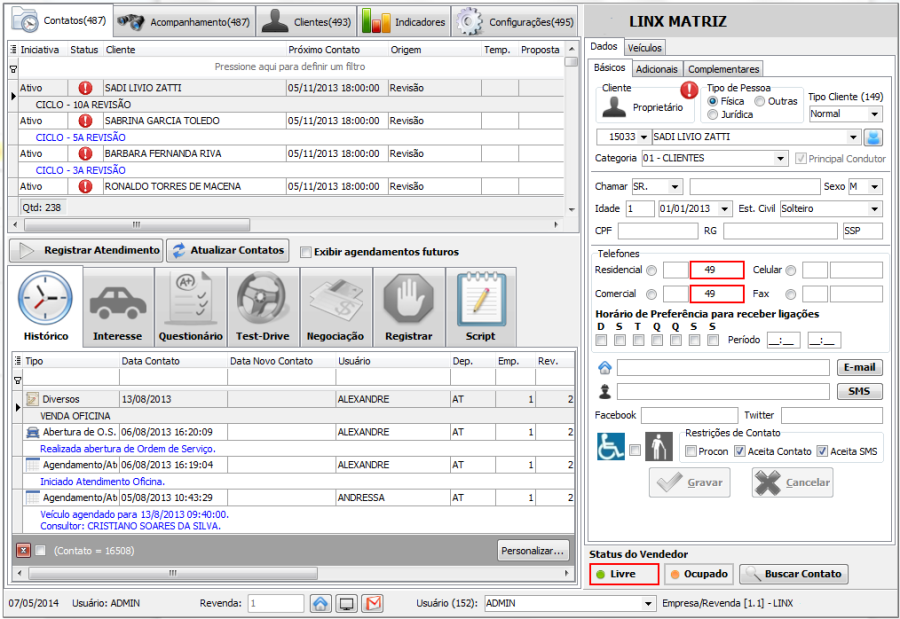Select the Jurídica radio button
This screenshot has width=900, height=619.
(712, 115)
